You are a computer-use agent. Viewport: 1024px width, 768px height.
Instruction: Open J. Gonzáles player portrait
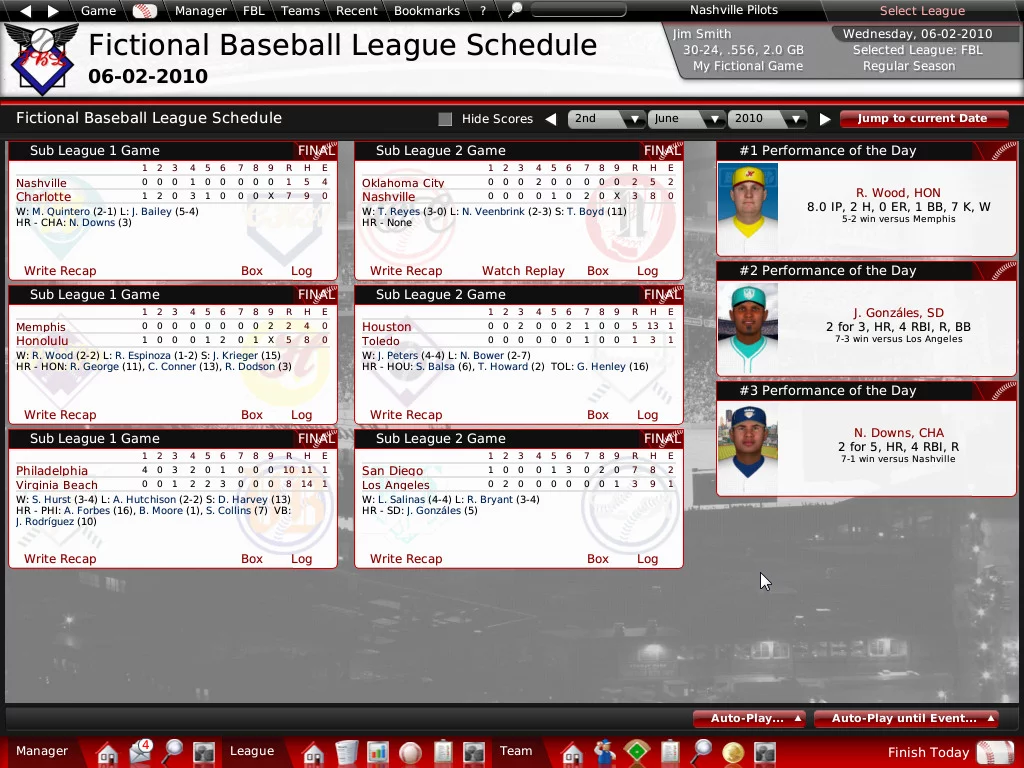[x=748, y=328]
